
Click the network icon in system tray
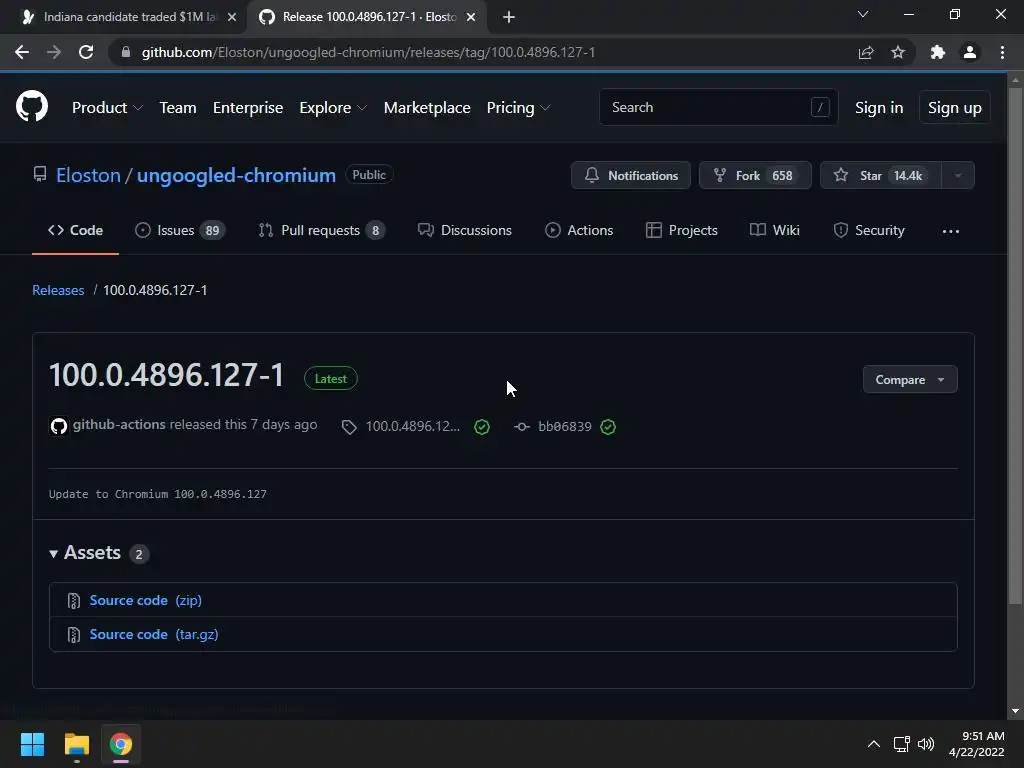coord(902,744)
